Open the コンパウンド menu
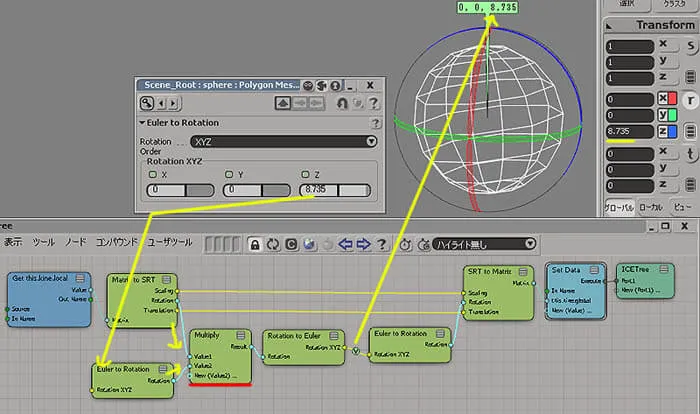The height and width of the screenshot is (414, 700). (x=117, y=242)
